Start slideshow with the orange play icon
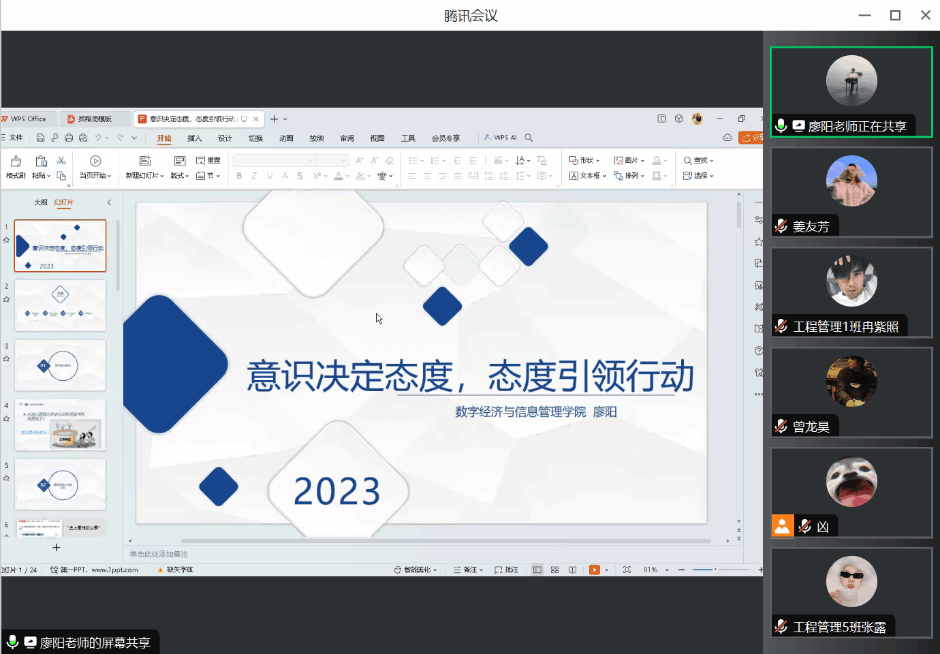Screen dimensions: 940x654 tap(594, 569)
